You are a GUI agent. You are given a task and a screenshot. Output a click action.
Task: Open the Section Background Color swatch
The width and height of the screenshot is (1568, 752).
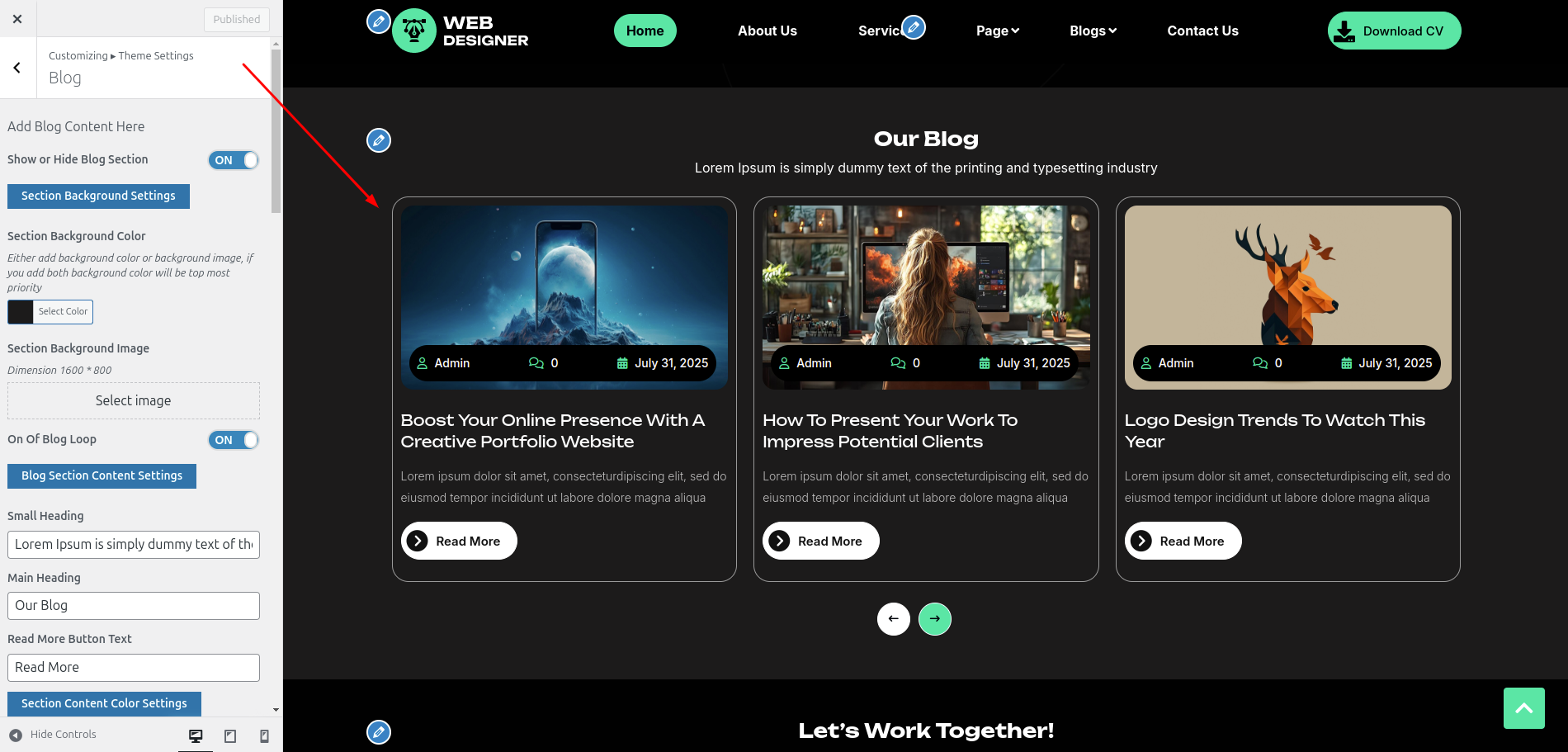(x=21, y=312)
